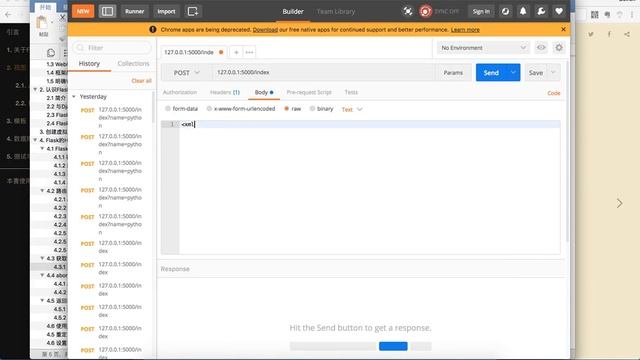Viewport: 640px width, 360px height.
Task: Open the POST method dropdown
Action: (187, 73)
